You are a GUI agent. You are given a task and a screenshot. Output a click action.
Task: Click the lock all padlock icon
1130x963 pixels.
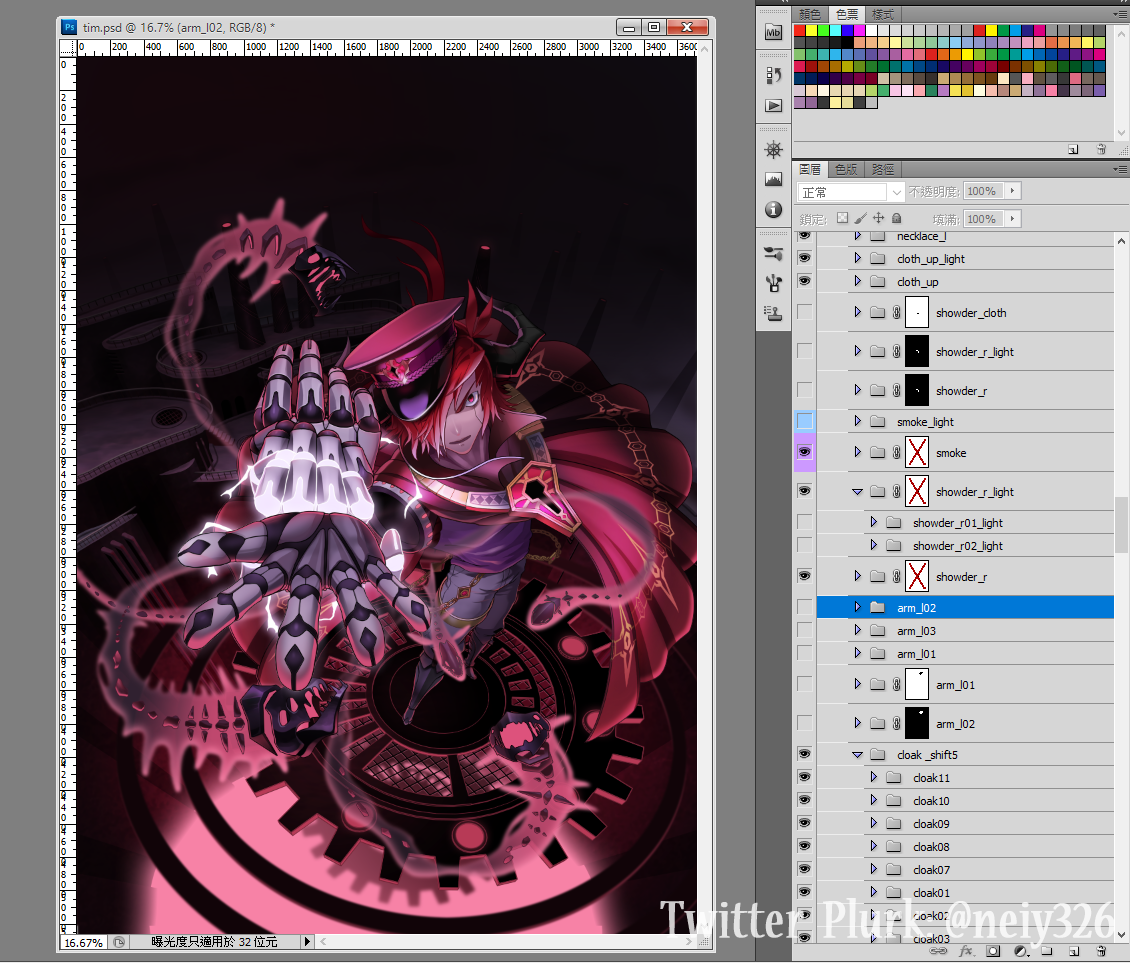[896, 218]
